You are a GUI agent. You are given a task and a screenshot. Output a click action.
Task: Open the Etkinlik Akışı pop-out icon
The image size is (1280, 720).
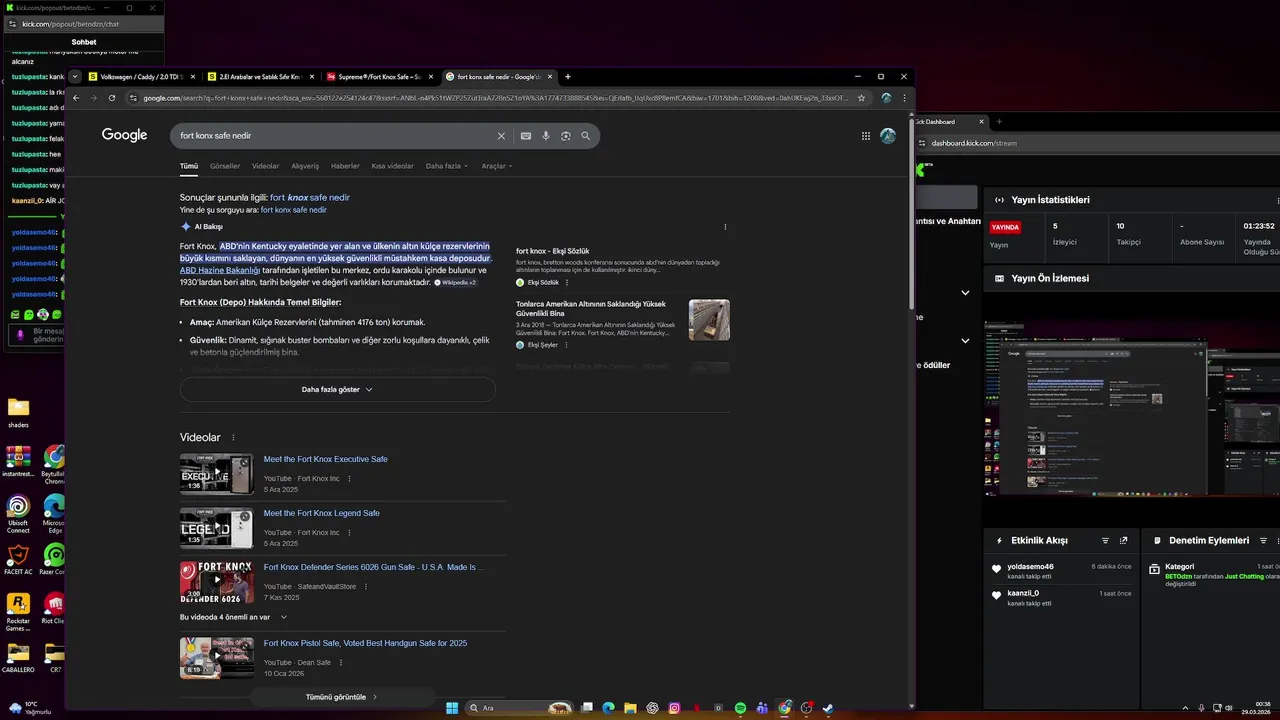click(x=1123, y=540)
